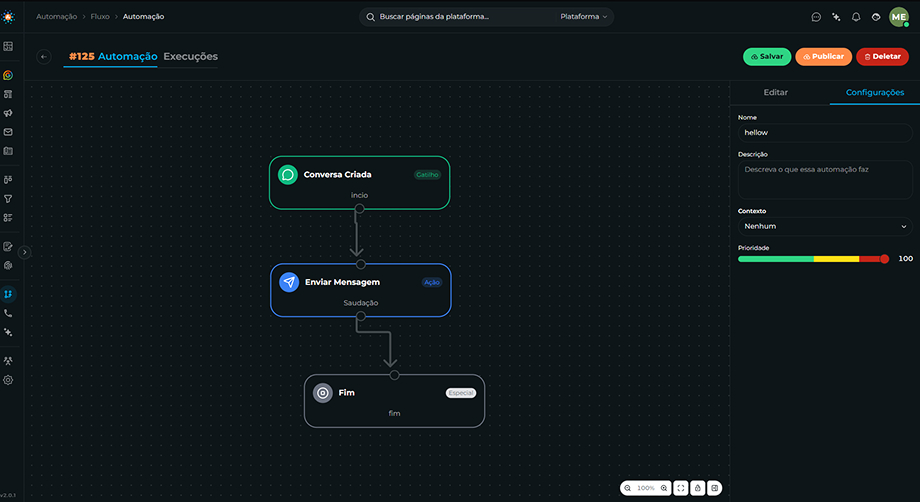Zoom out the canvas with minus magnifier
Screen dimensions: 920x502
(628, 488)
